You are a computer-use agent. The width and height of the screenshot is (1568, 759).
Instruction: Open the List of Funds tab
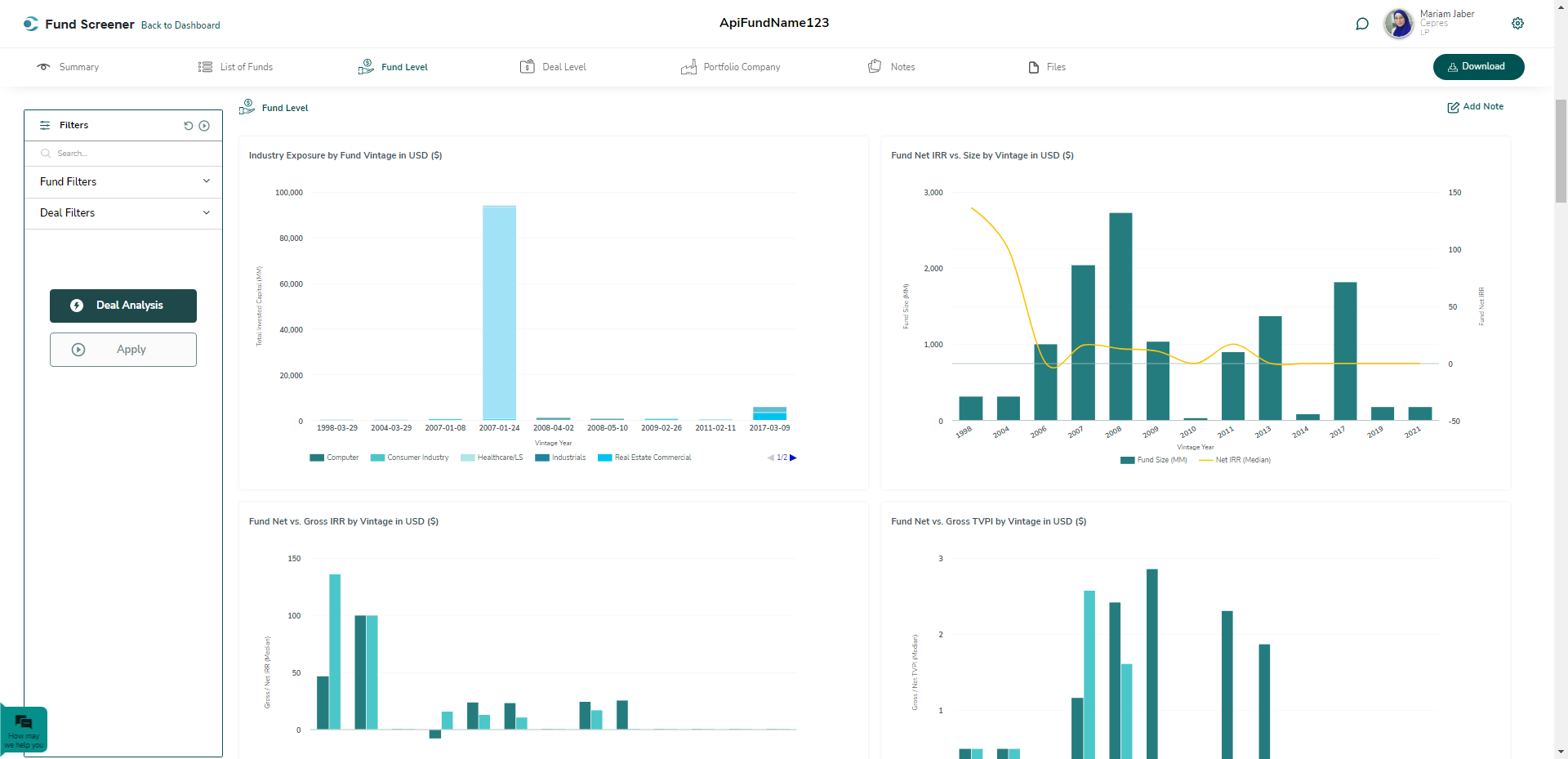pos(236,67)
